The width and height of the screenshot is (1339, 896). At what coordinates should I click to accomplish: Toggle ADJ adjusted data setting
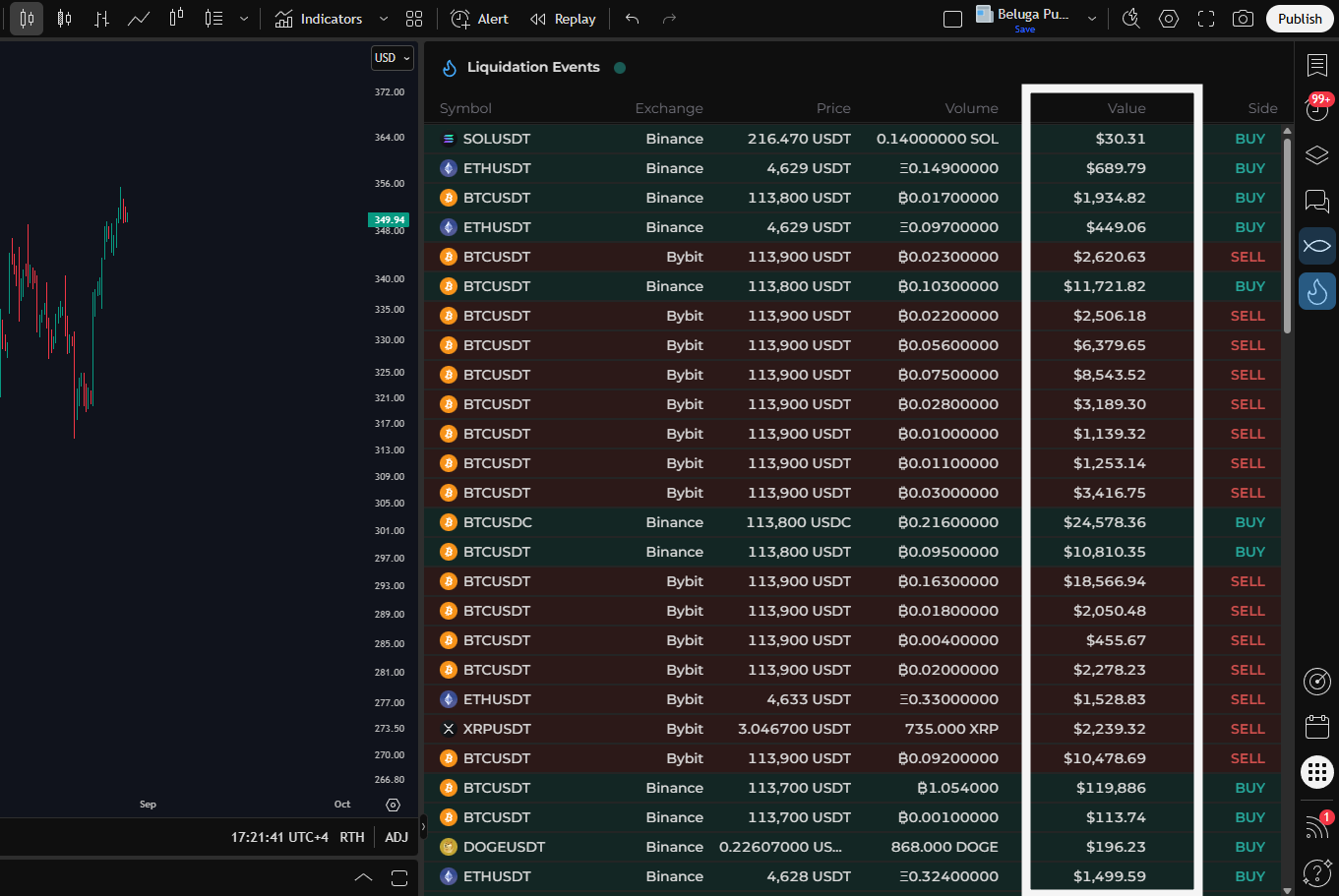(x=396, y=837)
